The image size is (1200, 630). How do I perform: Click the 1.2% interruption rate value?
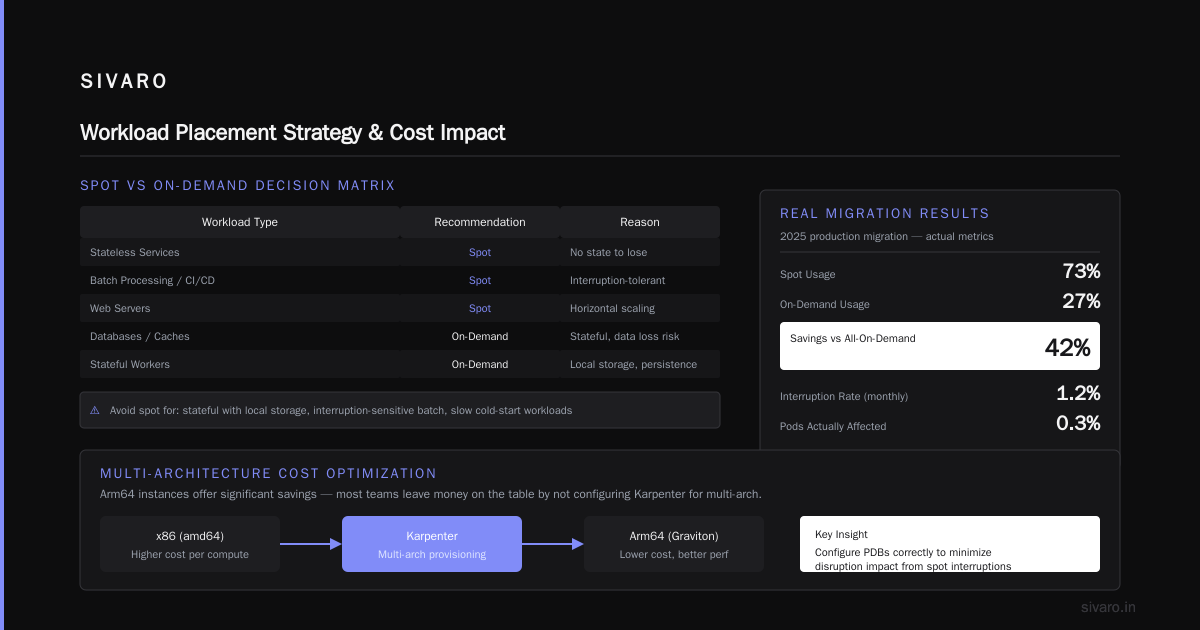click(x=1078, y=393)
